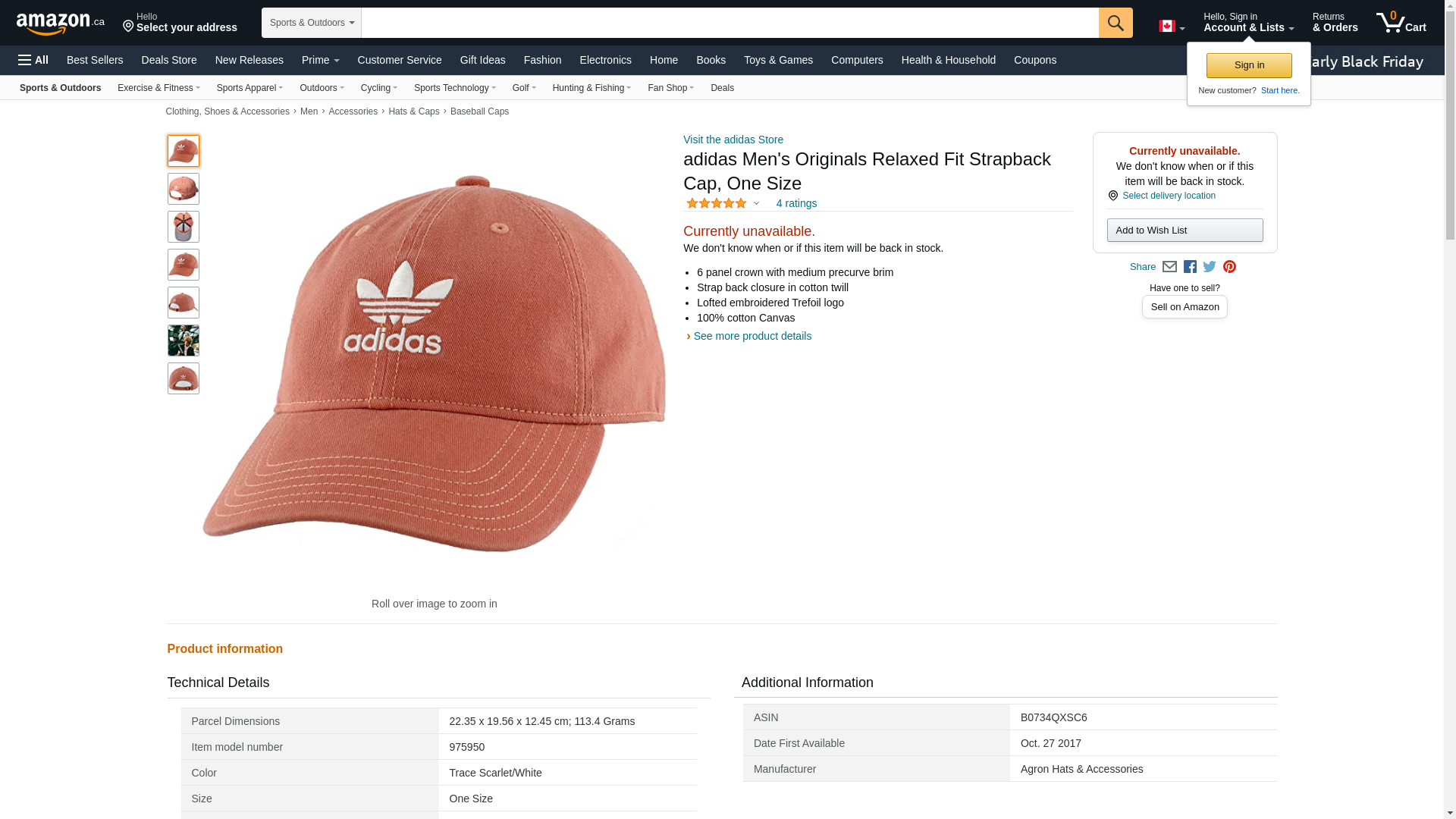The height and width of the screenshot is (819, 1456).
Task: Open the Electronics nav item
Action: tap(605, 60)
